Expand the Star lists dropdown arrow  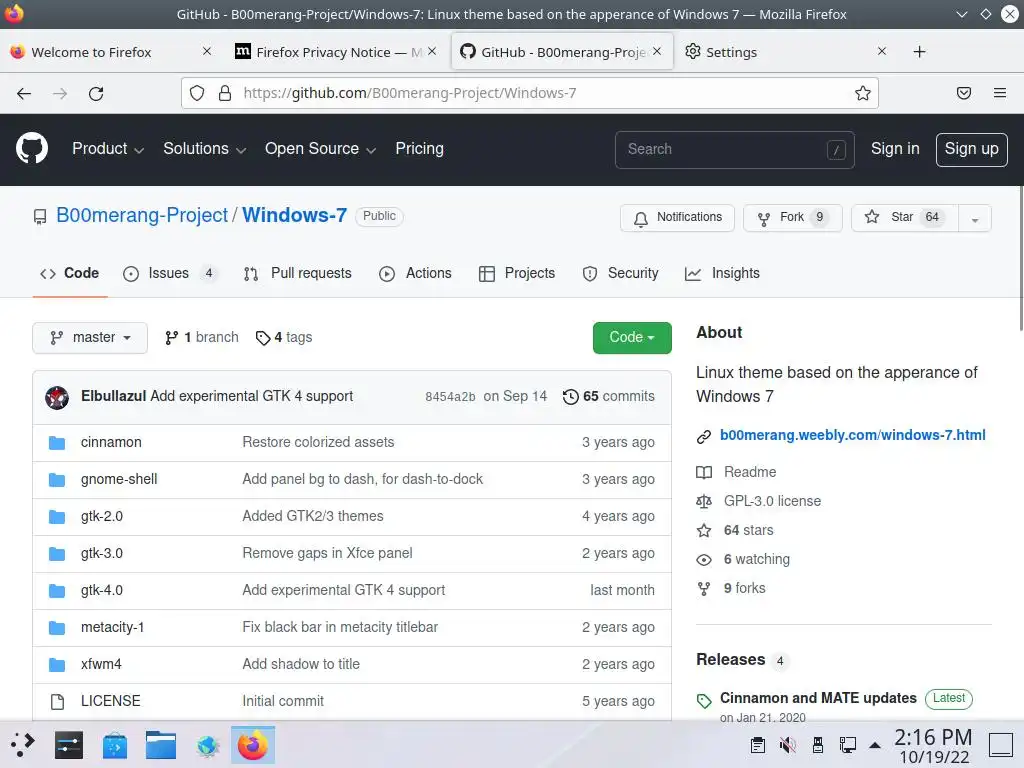[974, 218]
